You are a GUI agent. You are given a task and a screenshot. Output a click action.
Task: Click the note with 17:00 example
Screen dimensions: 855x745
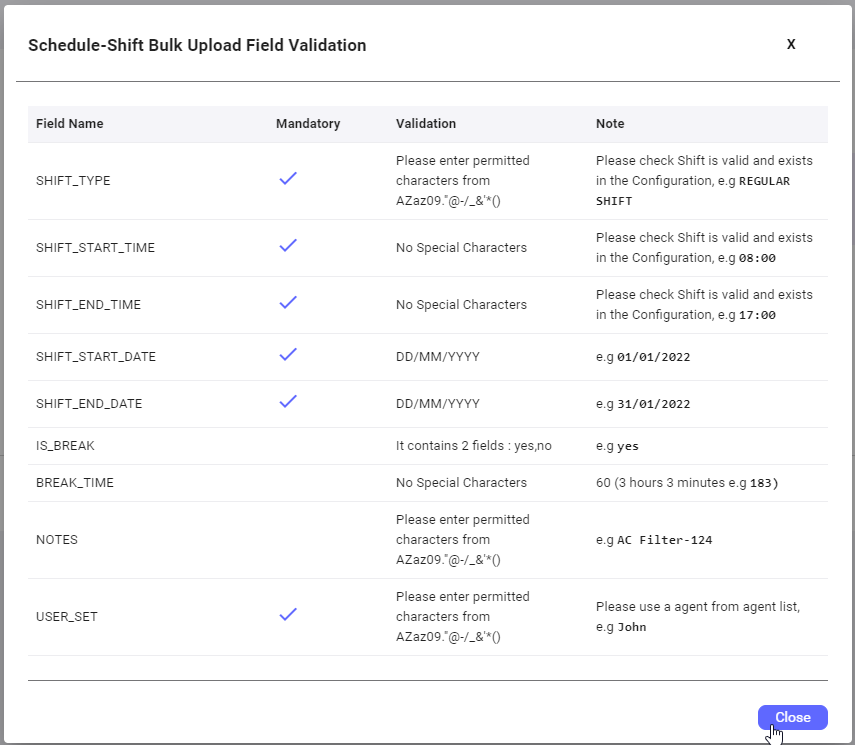(x=704, y=304)
